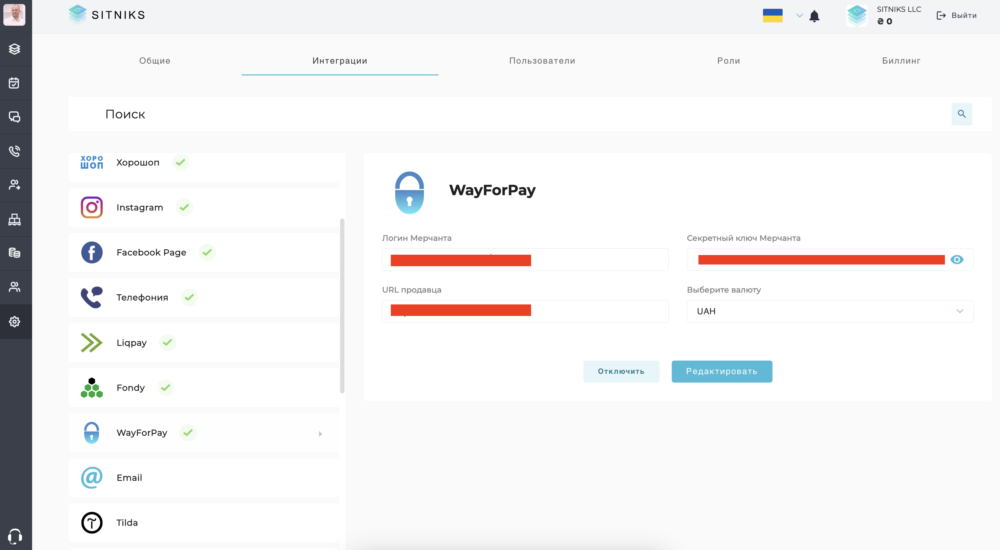
Task: Click the Выйти logout button
Action: (x=957, y=15)
